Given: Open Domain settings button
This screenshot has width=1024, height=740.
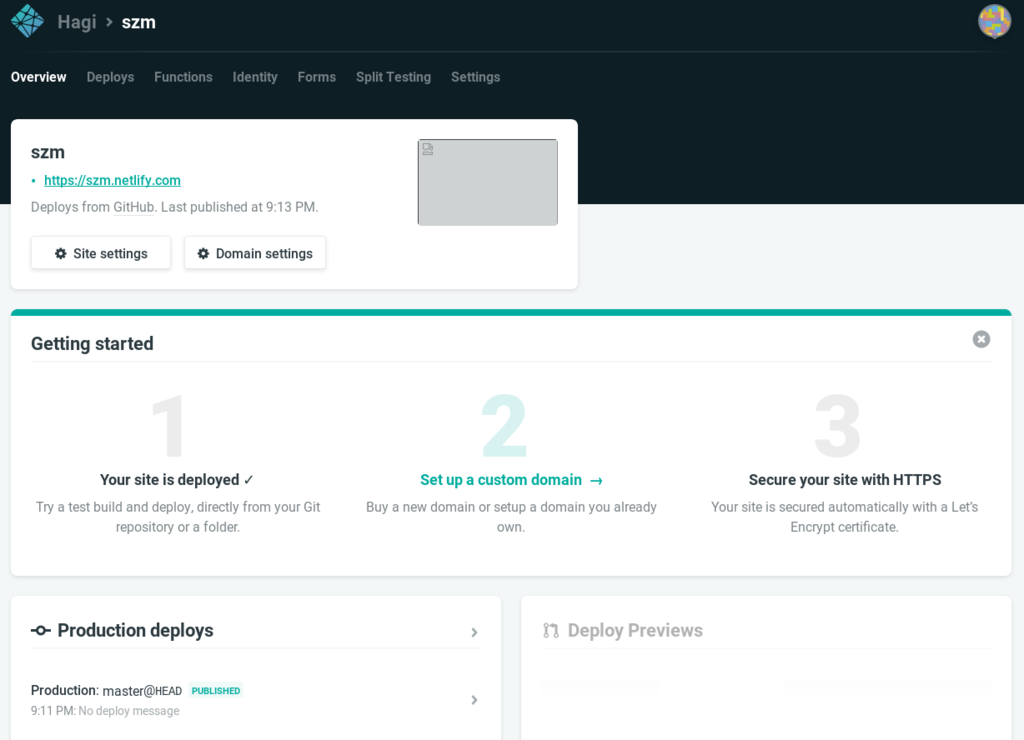Looking at the screenshot, I should [x=255, y=253].
